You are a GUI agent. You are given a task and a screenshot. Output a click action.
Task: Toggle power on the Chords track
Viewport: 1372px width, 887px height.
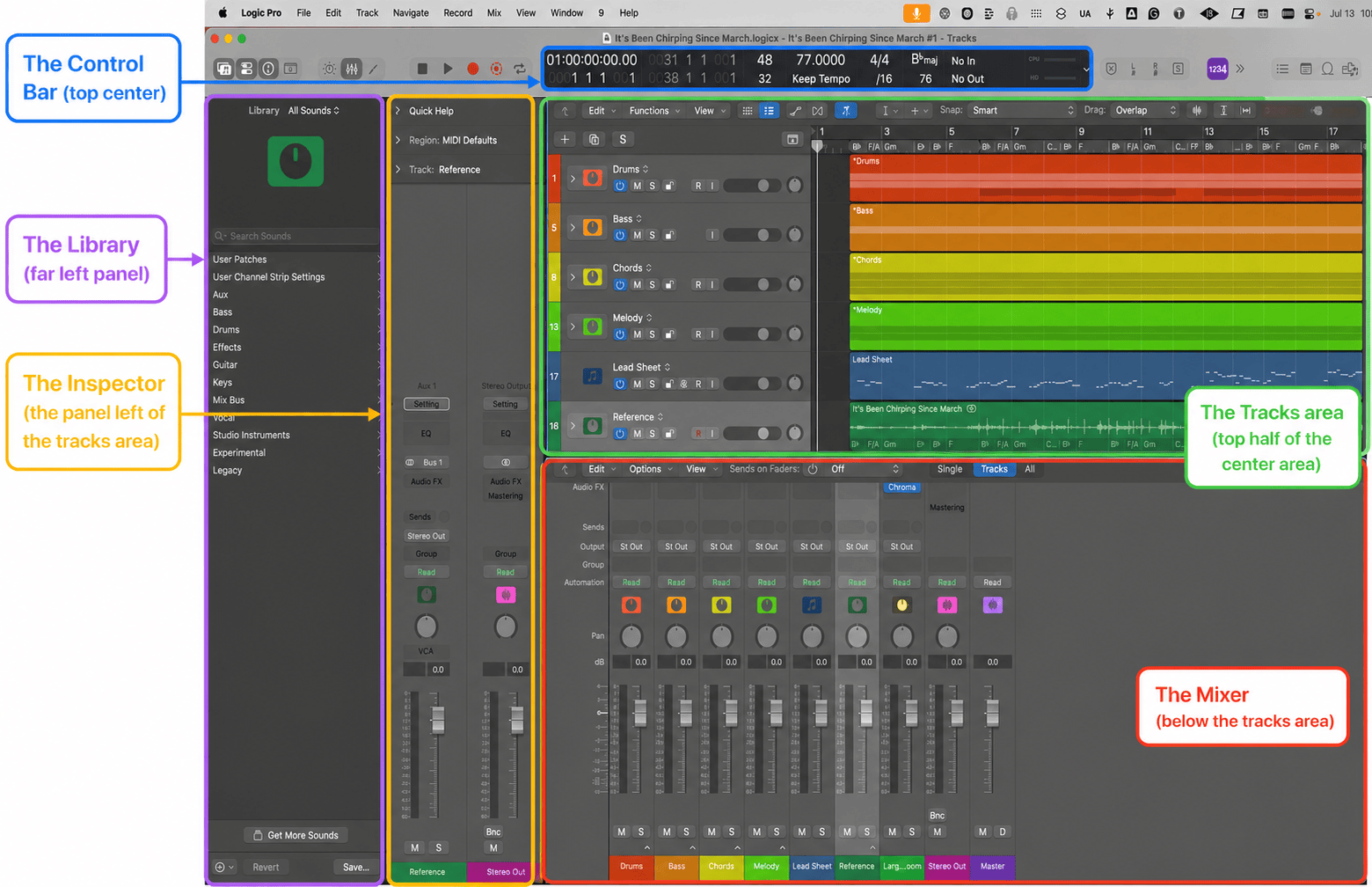(620, 285)
